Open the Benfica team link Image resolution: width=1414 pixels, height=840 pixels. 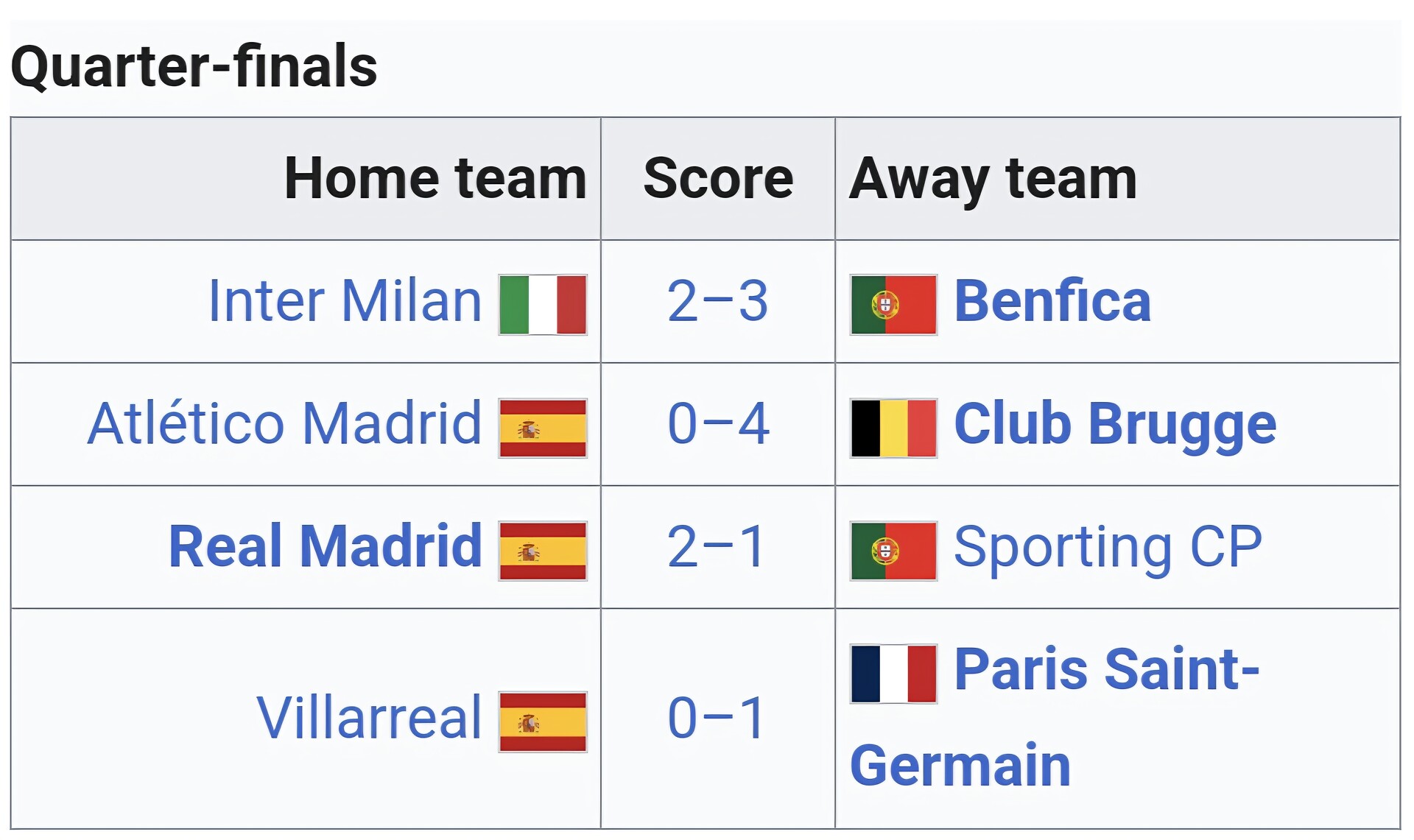[1052, 301]
